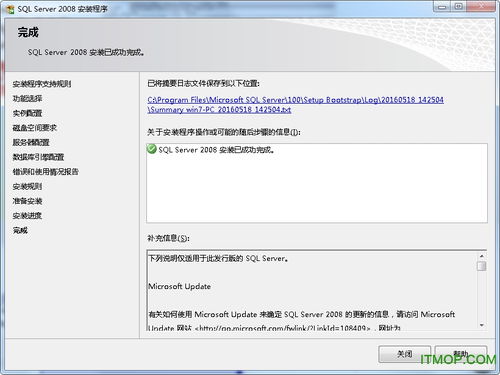Select the 错误和使用情况报告 step in sidebar
Image resolution: width=500 pixels, height=375 pixels.
click(46, 172)
